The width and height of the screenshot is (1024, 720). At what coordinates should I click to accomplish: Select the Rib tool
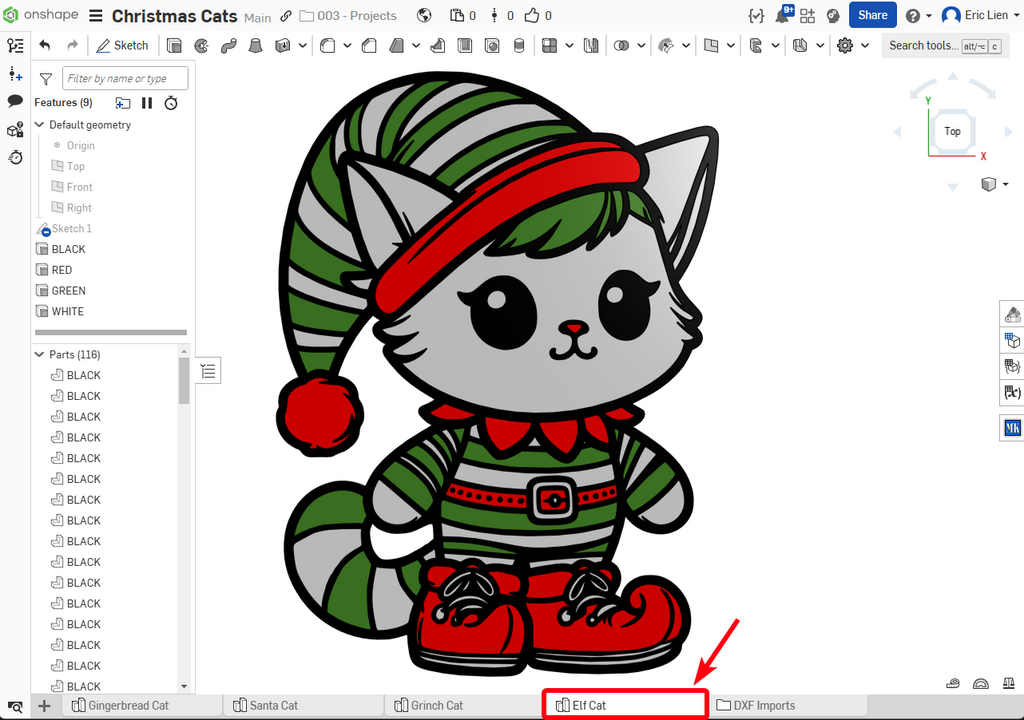438,46
